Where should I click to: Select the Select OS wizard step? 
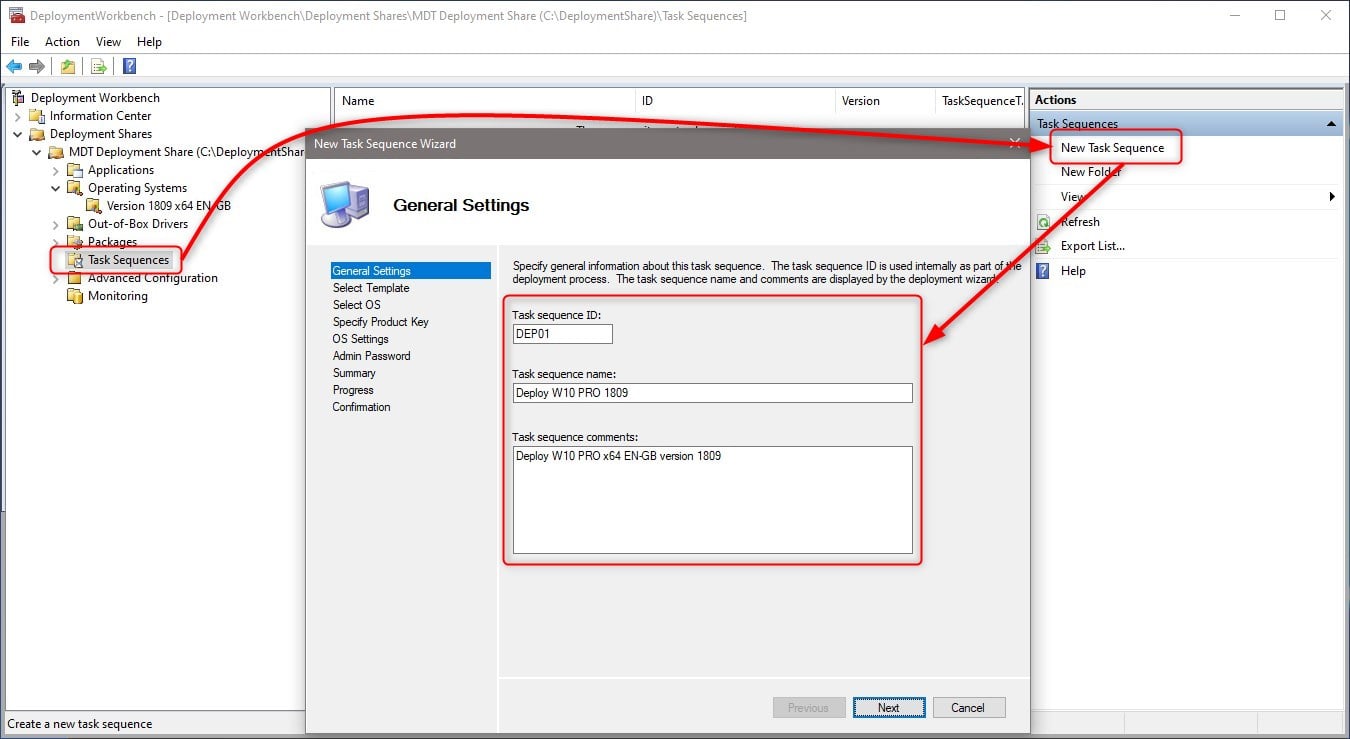(x=357, y=305)
